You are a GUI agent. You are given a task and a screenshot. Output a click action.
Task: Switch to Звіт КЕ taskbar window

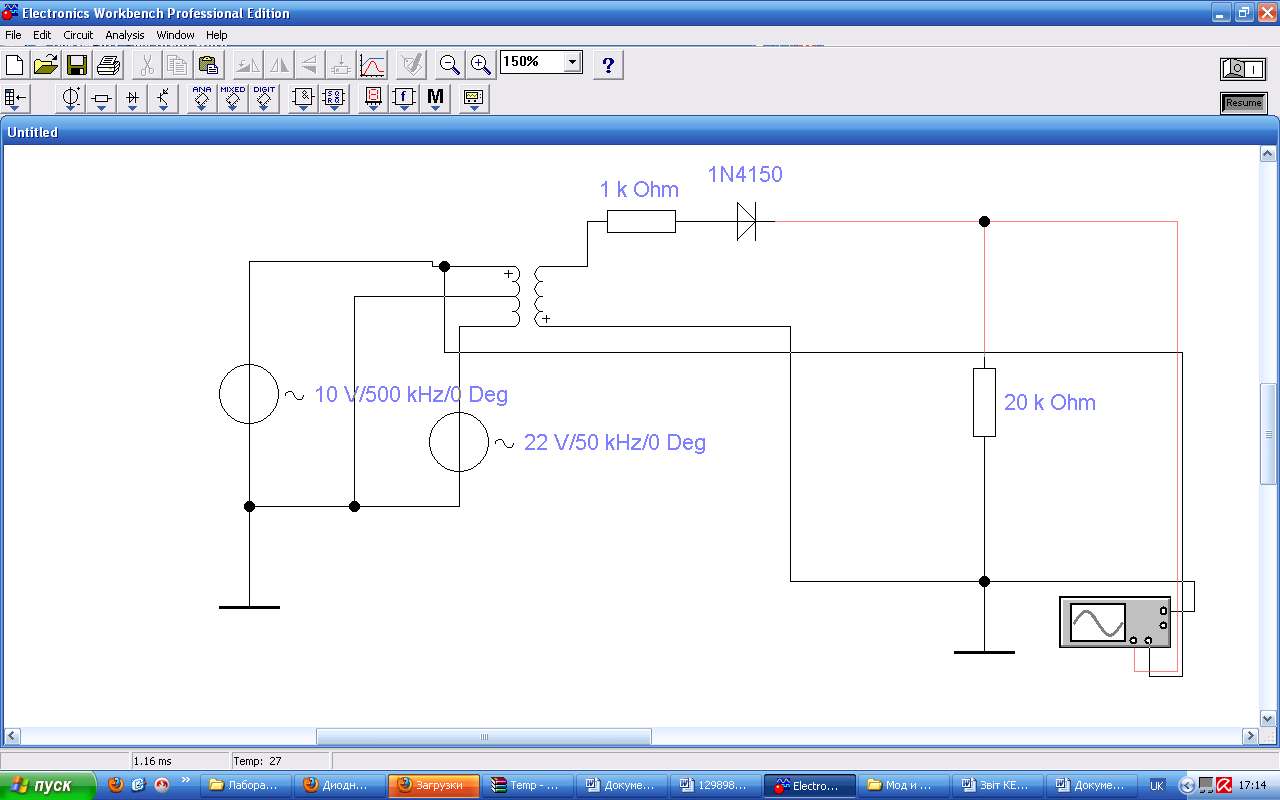997,786
